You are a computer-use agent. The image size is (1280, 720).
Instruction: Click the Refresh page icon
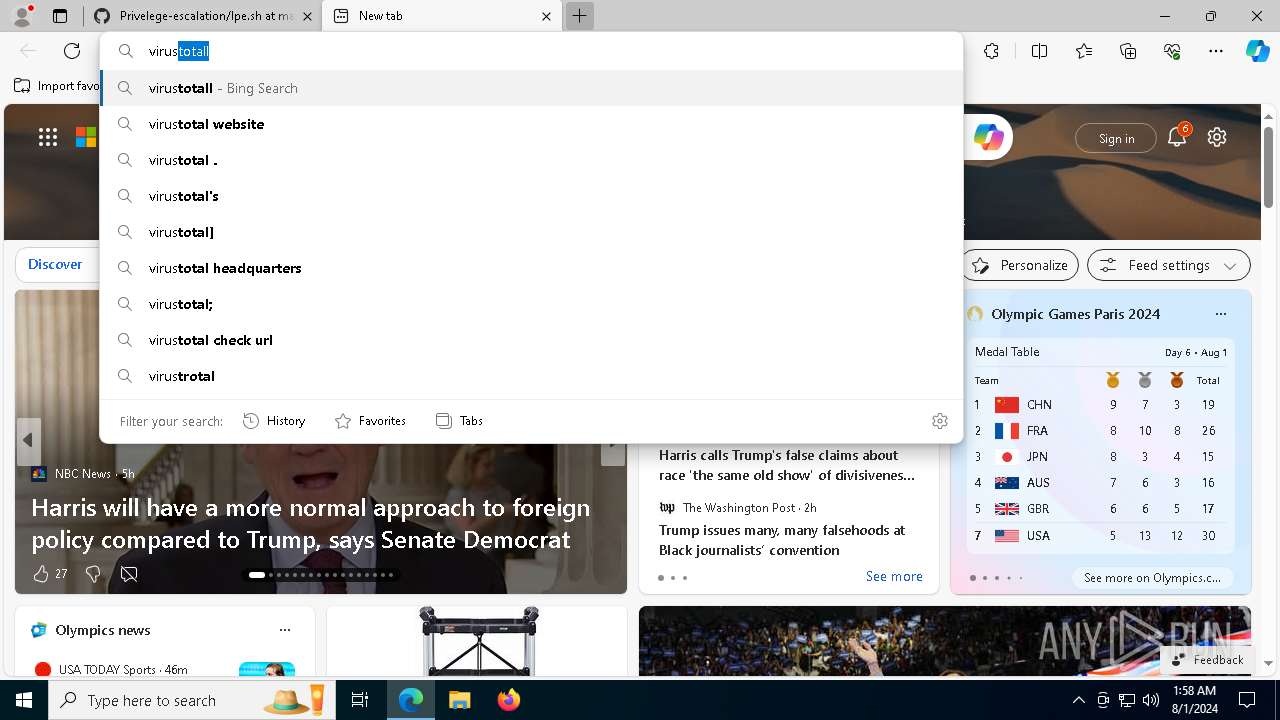coord(72,51)
